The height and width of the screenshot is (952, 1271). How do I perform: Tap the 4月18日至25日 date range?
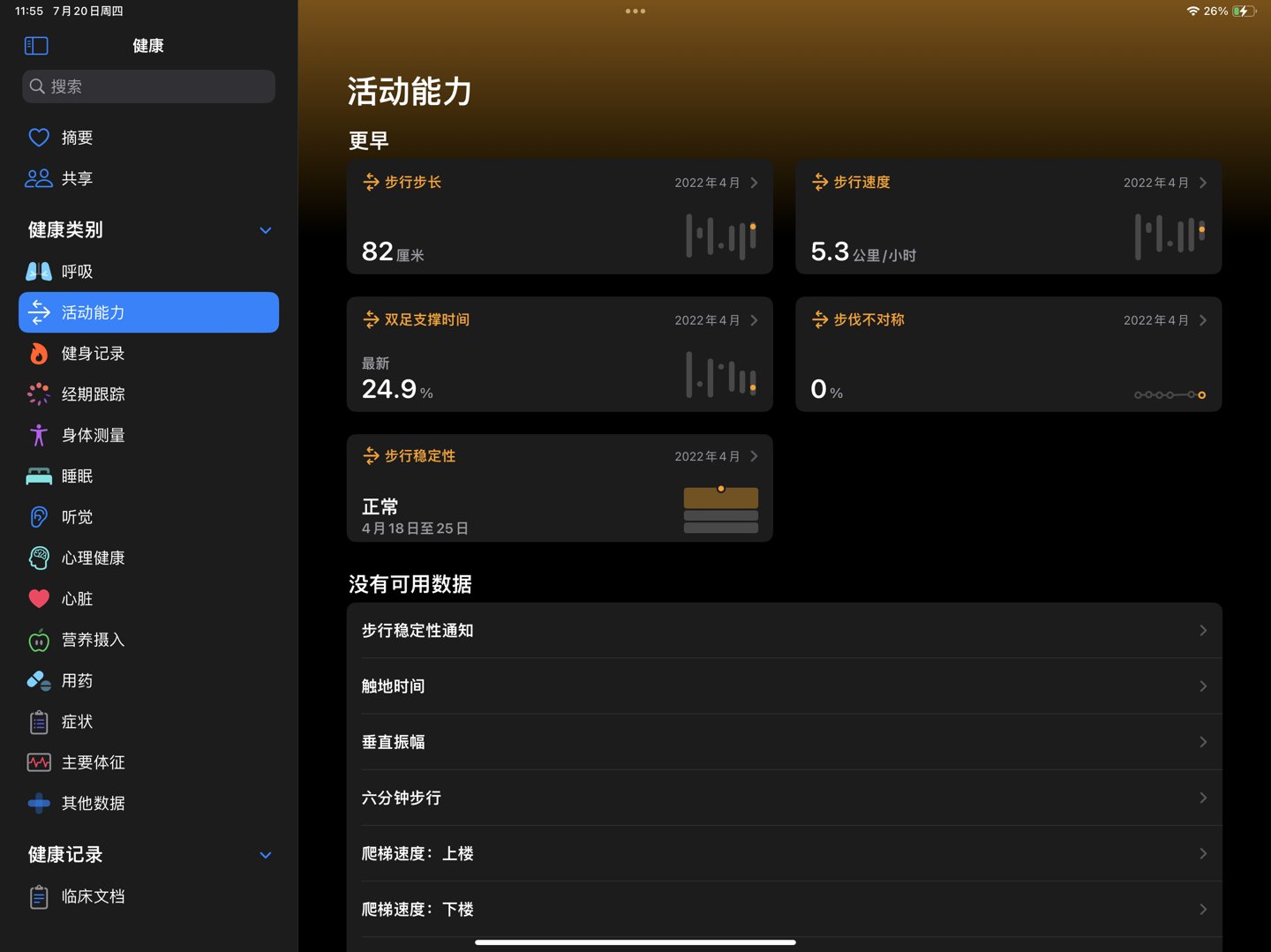[x=415, y=528]
